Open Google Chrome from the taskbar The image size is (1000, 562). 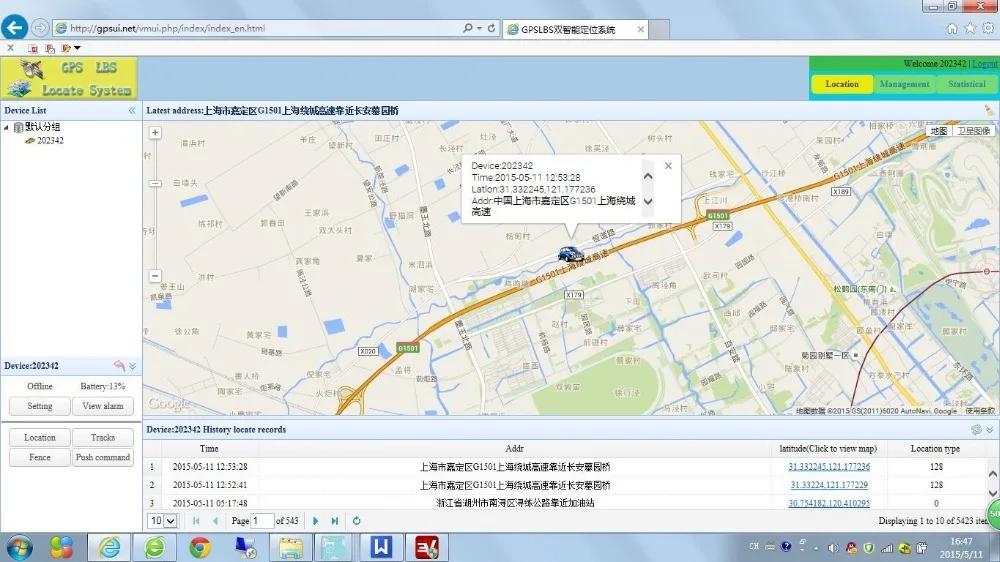click(200, 547)
